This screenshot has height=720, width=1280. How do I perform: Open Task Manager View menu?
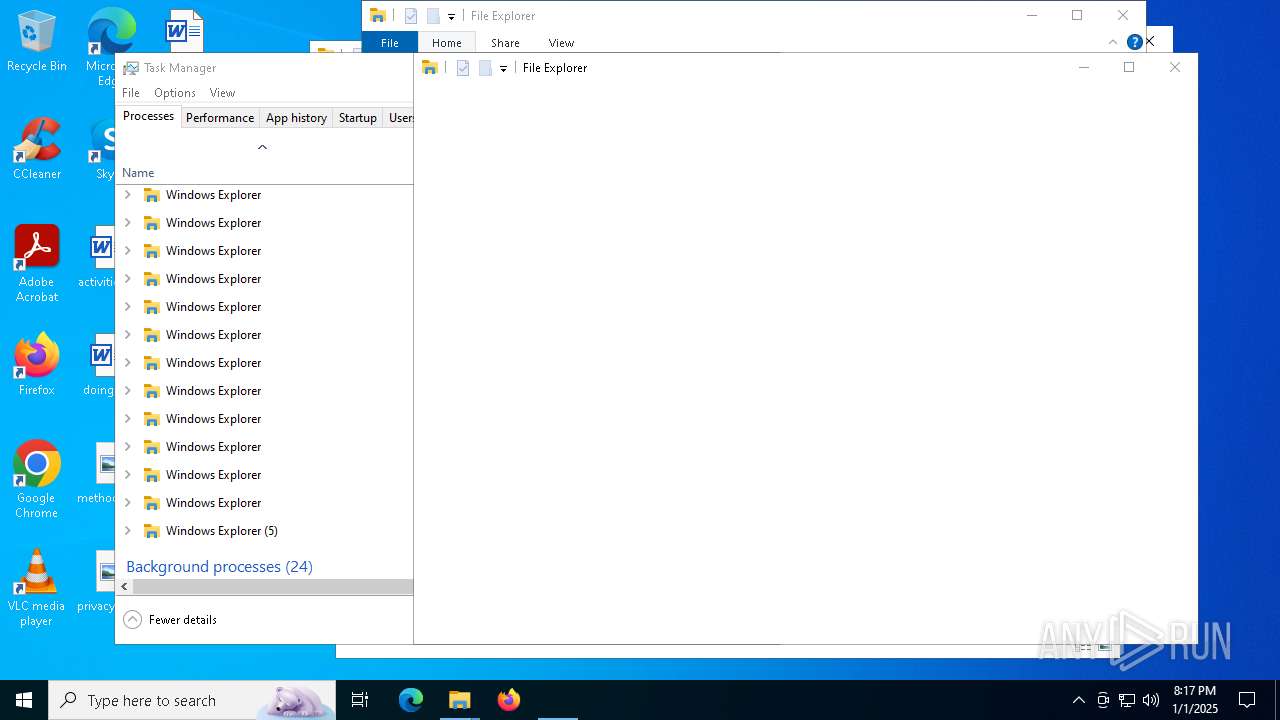(222, 93)
